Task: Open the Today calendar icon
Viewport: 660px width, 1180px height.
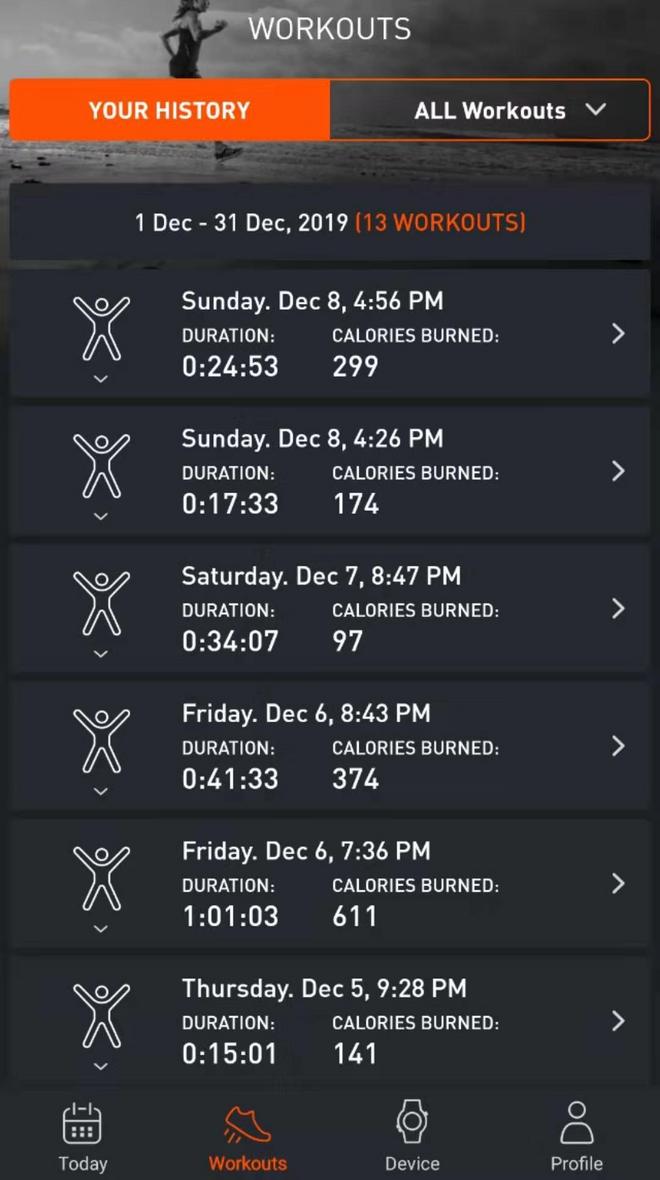Action: pyautogui.click(x=83, y=1123)
